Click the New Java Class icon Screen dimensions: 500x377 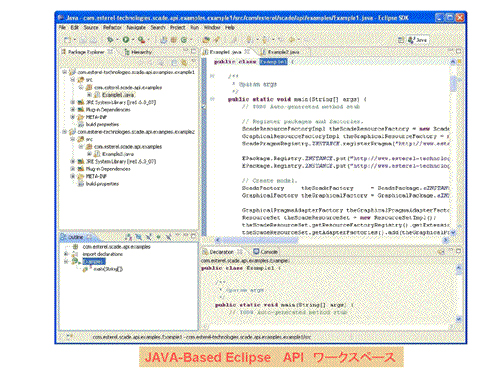tap(184, 40)
